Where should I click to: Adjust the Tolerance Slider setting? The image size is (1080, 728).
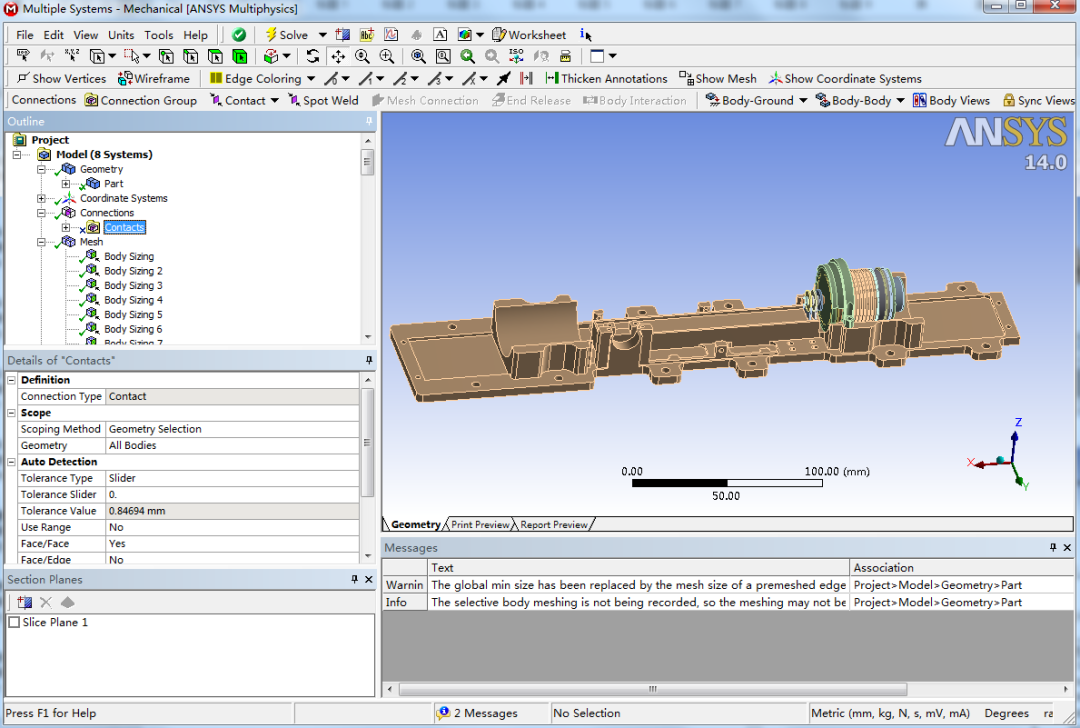[229, 494]
